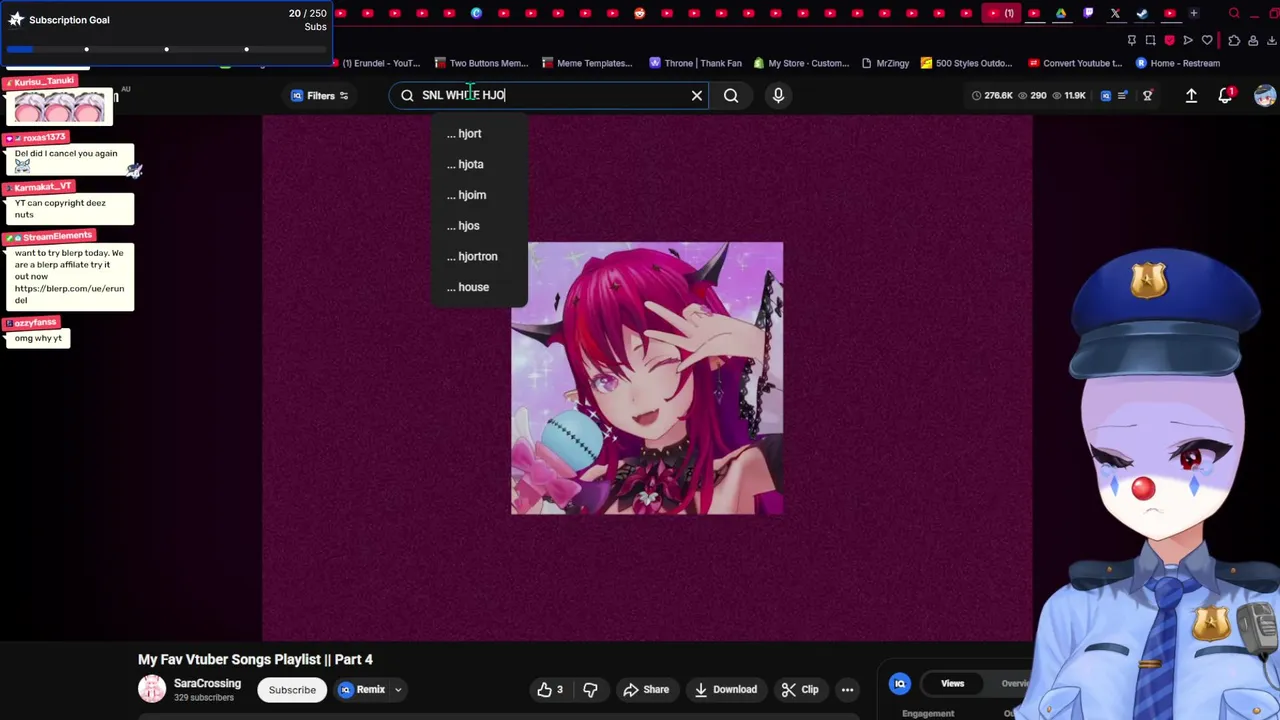Click the browser tab search magnifier icon
This screenshot has height=720, width=1280.
point(1234,13)
